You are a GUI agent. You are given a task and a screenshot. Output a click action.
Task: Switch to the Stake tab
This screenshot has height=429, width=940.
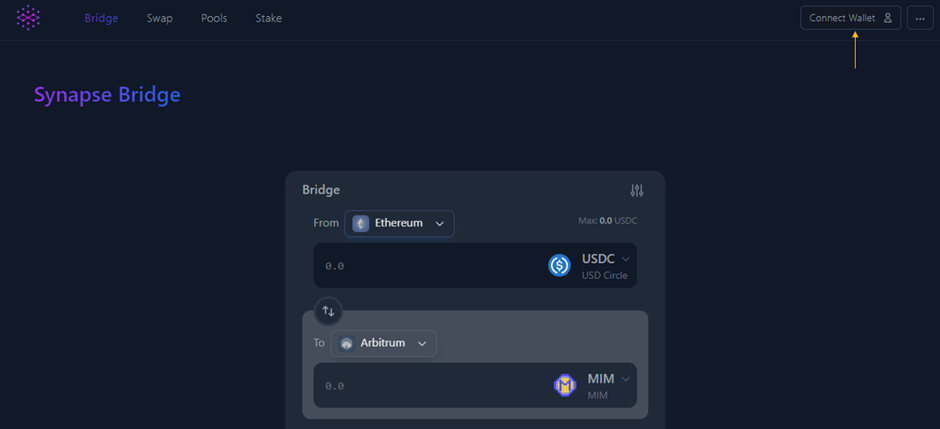pos(268,18)
